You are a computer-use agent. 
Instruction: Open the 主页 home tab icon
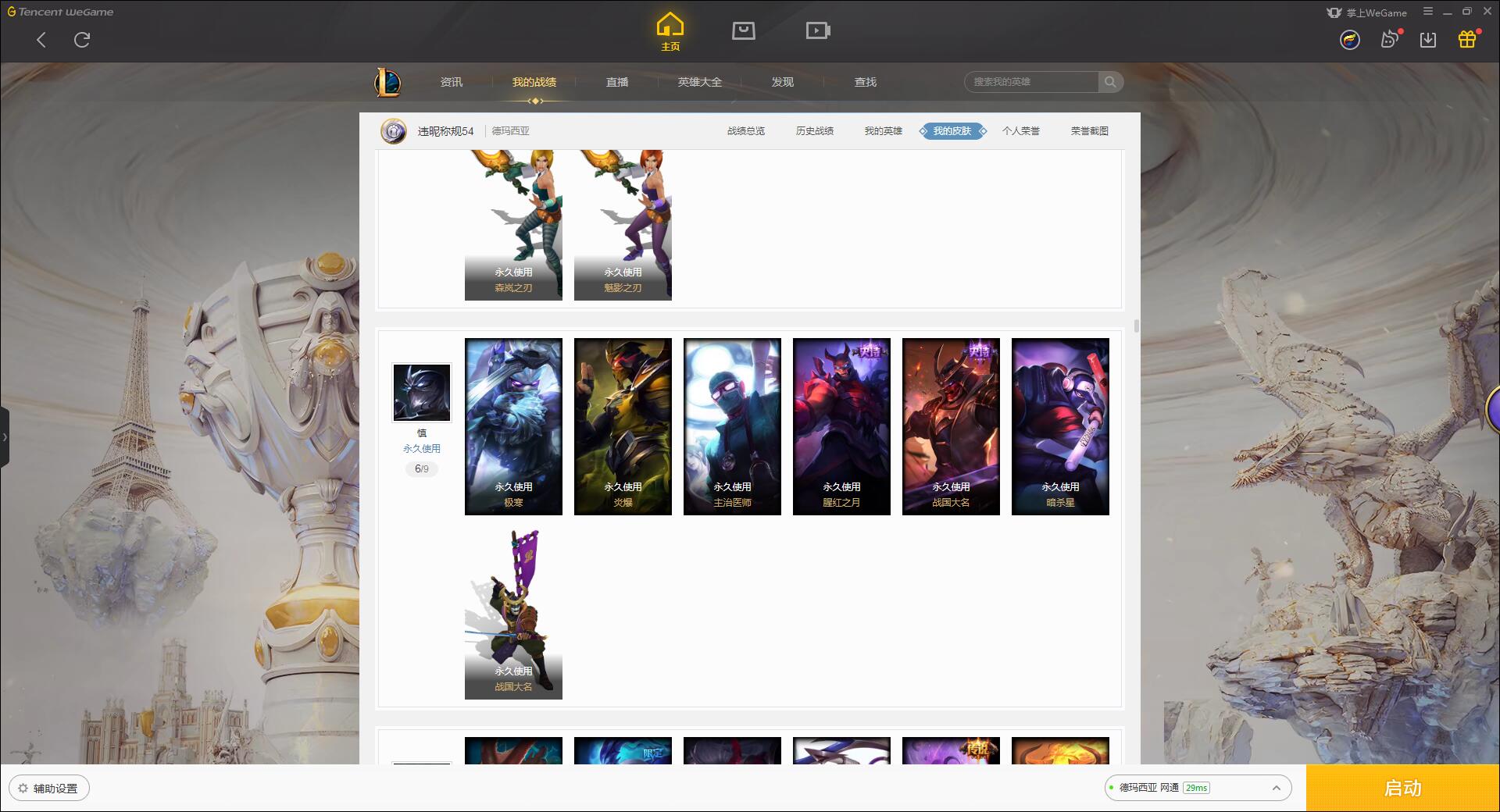[670, 32]
